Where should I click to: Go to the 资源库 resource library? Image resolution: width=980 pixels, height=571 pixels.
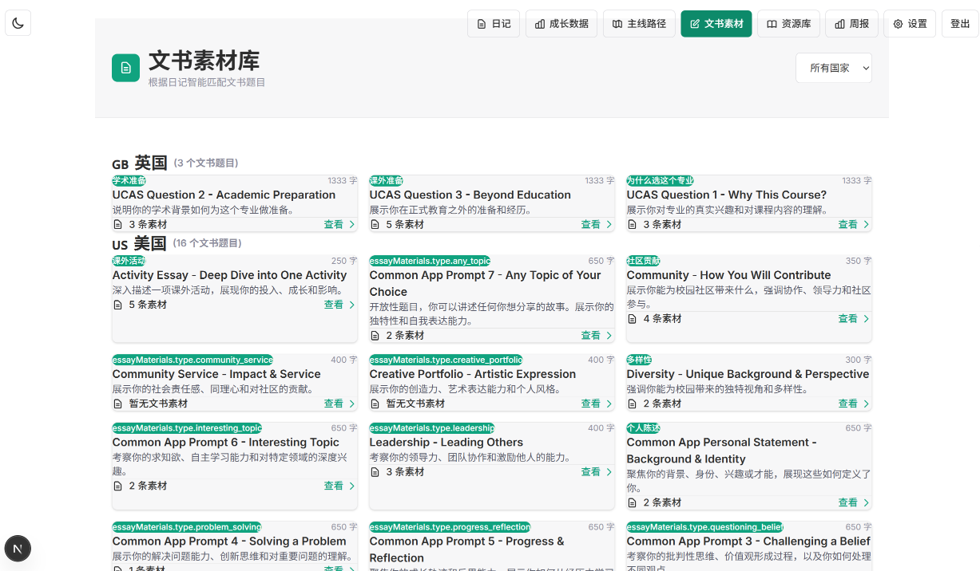788,24
